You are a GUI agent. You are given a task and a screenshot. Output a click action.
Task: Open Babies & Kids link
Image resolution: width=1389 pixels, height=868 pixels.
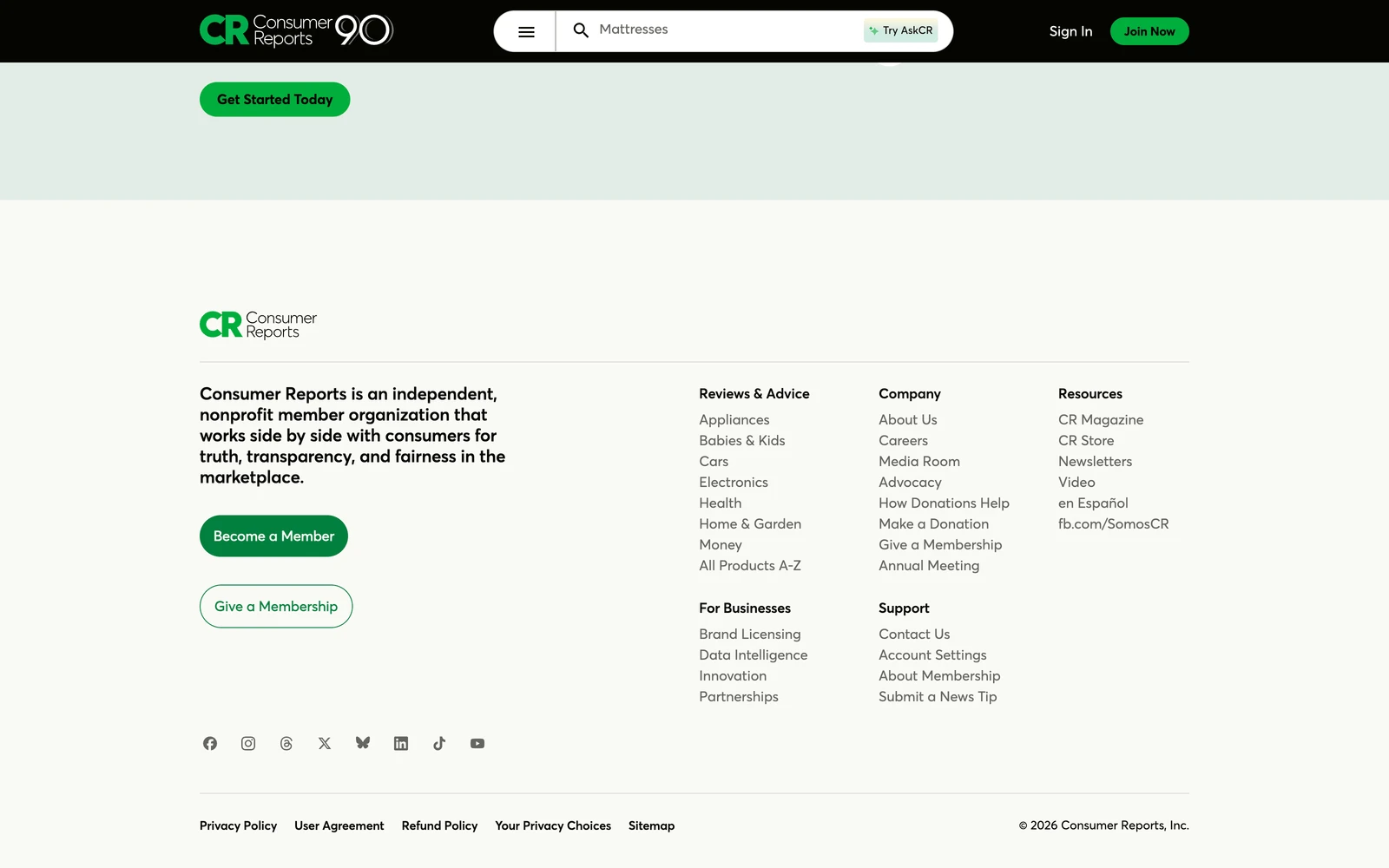coord(742,441)
